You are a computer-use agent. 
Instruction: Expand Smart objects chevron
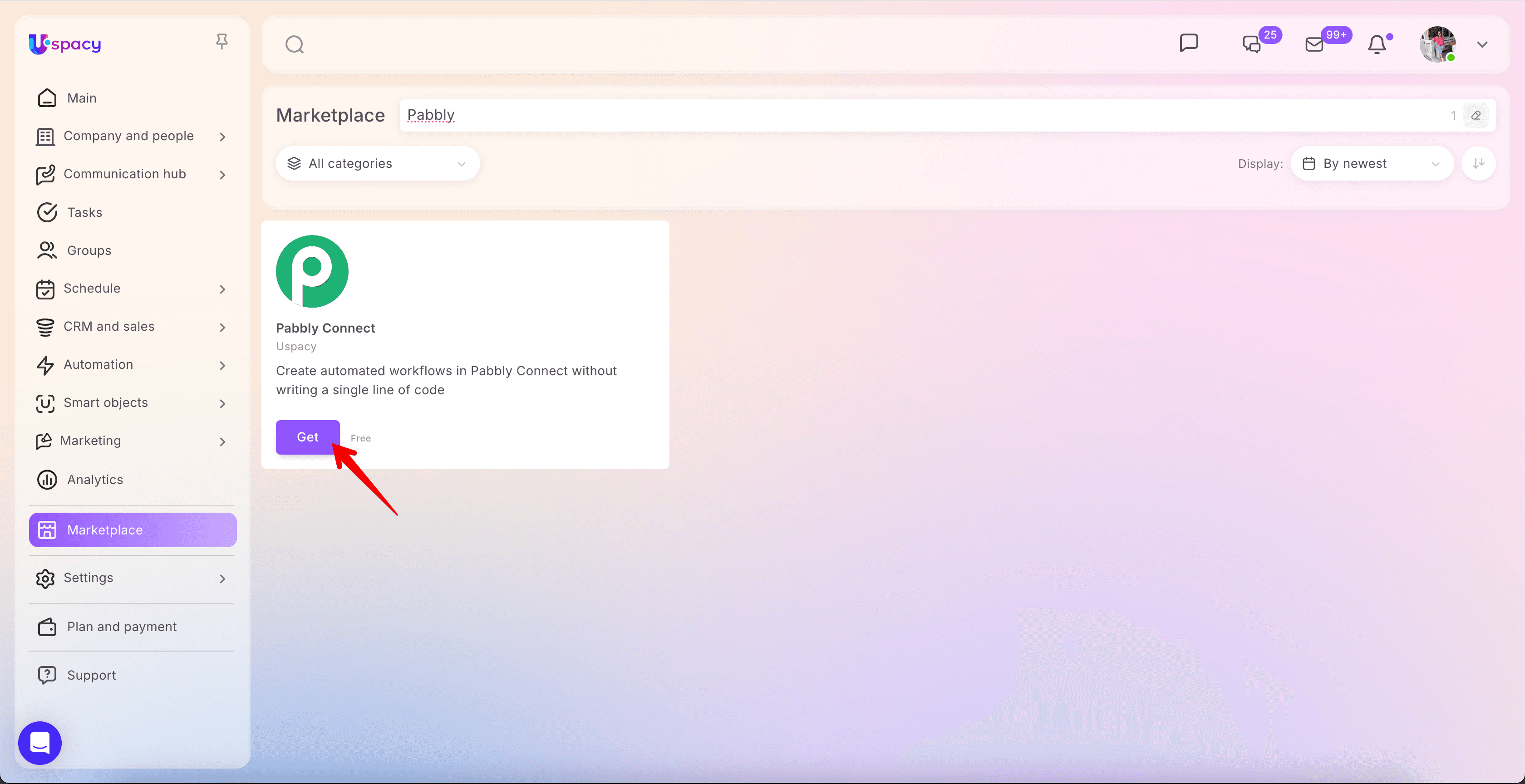pyautogui.click(x=222, y=403)
